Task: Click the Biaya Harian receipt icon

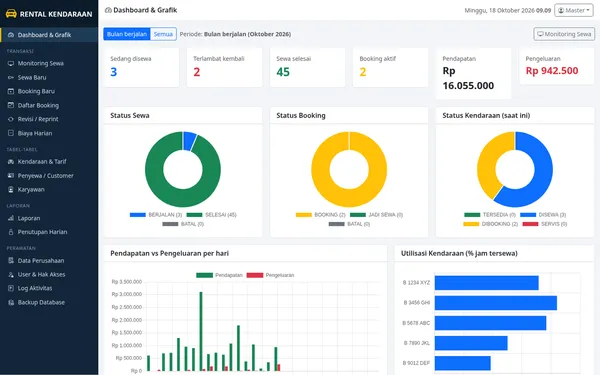Action: (x=11, y=133)
